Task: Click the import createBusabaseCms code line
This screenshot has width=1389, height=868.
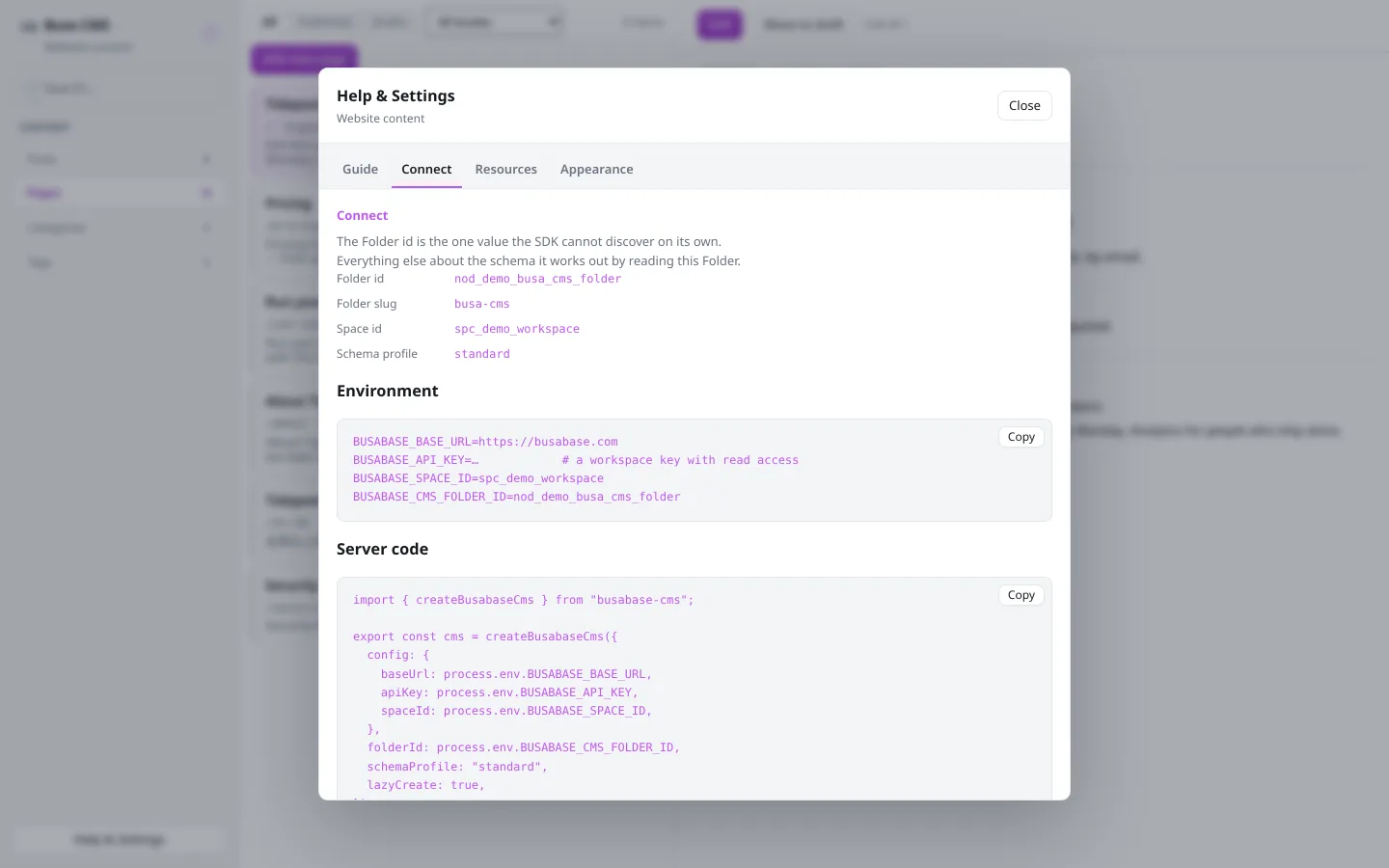Action: (x=523, y=600)
